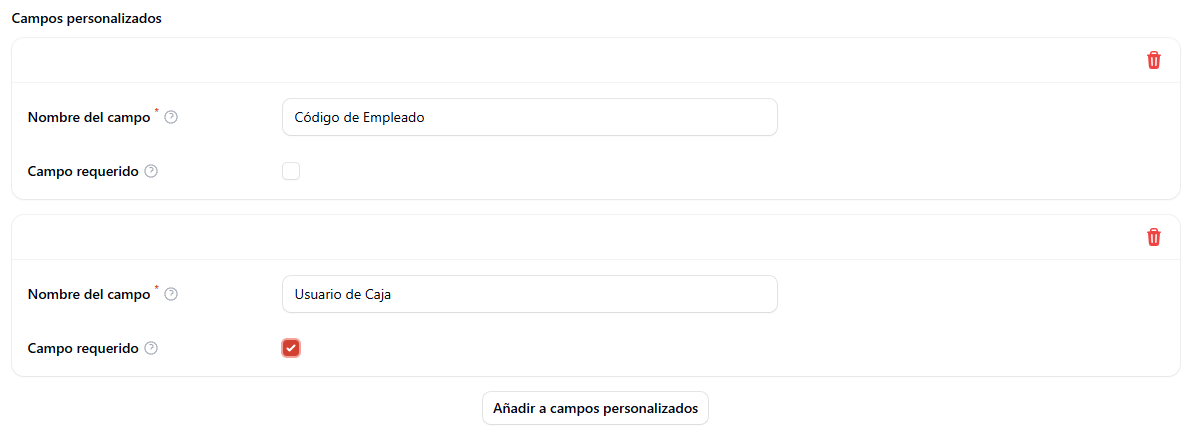Select the Campos personalizados section heading

[x=86, y=19]
